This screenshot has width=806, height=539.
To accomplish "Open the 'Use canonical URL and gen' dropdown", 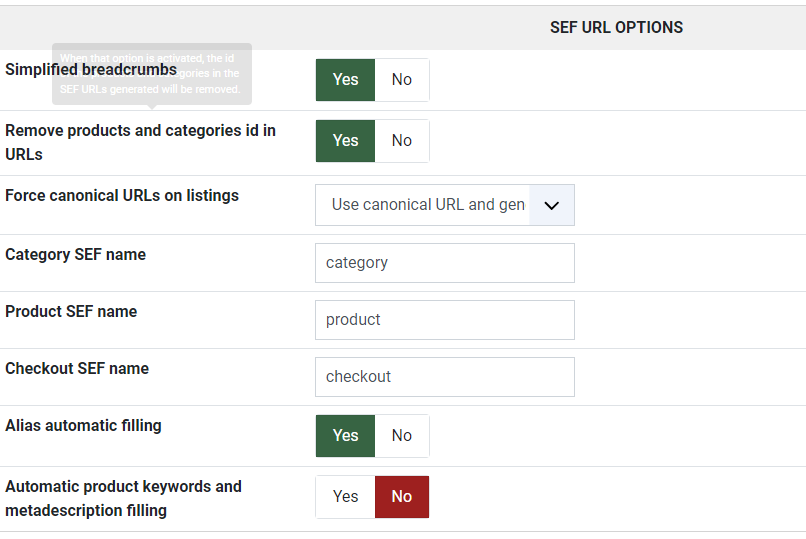I will [x=428, y=205].
